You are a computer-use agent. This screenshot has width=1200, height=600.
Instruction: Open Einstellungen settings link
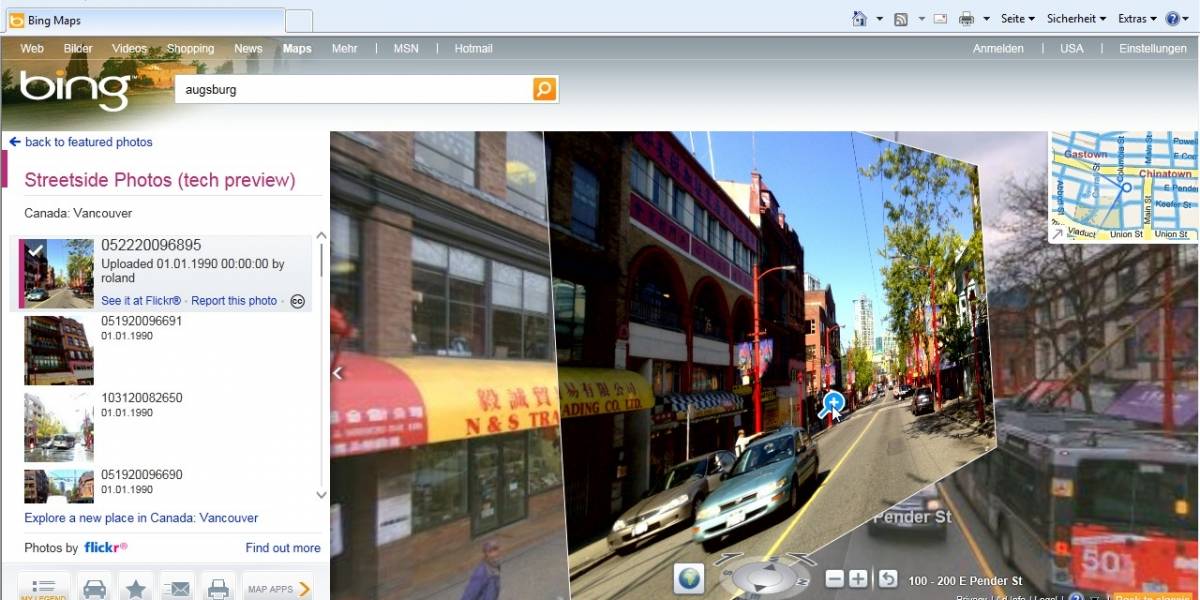[1153, 48]
